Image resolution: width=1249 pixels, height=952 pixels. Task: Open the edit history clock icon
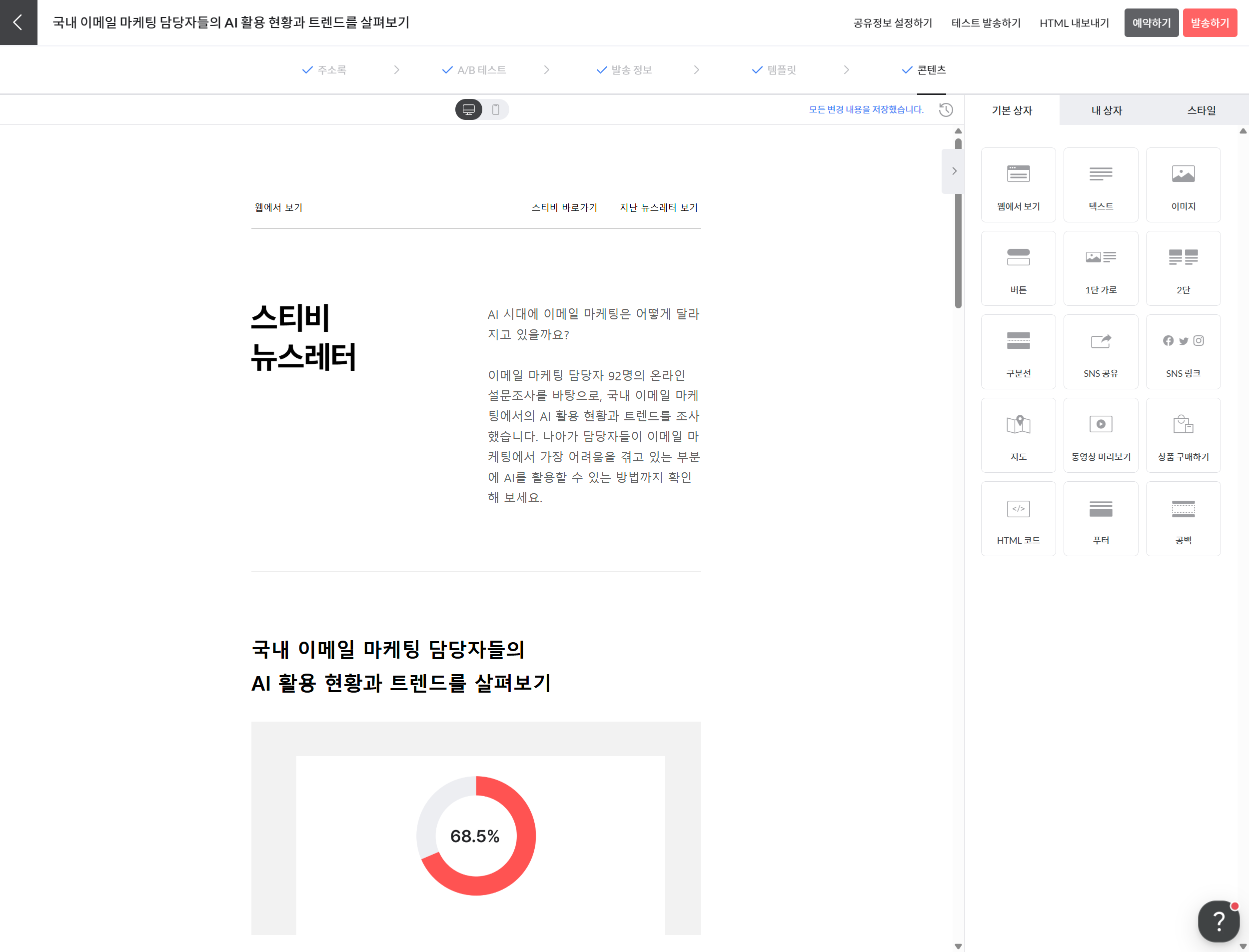[946, 109]
